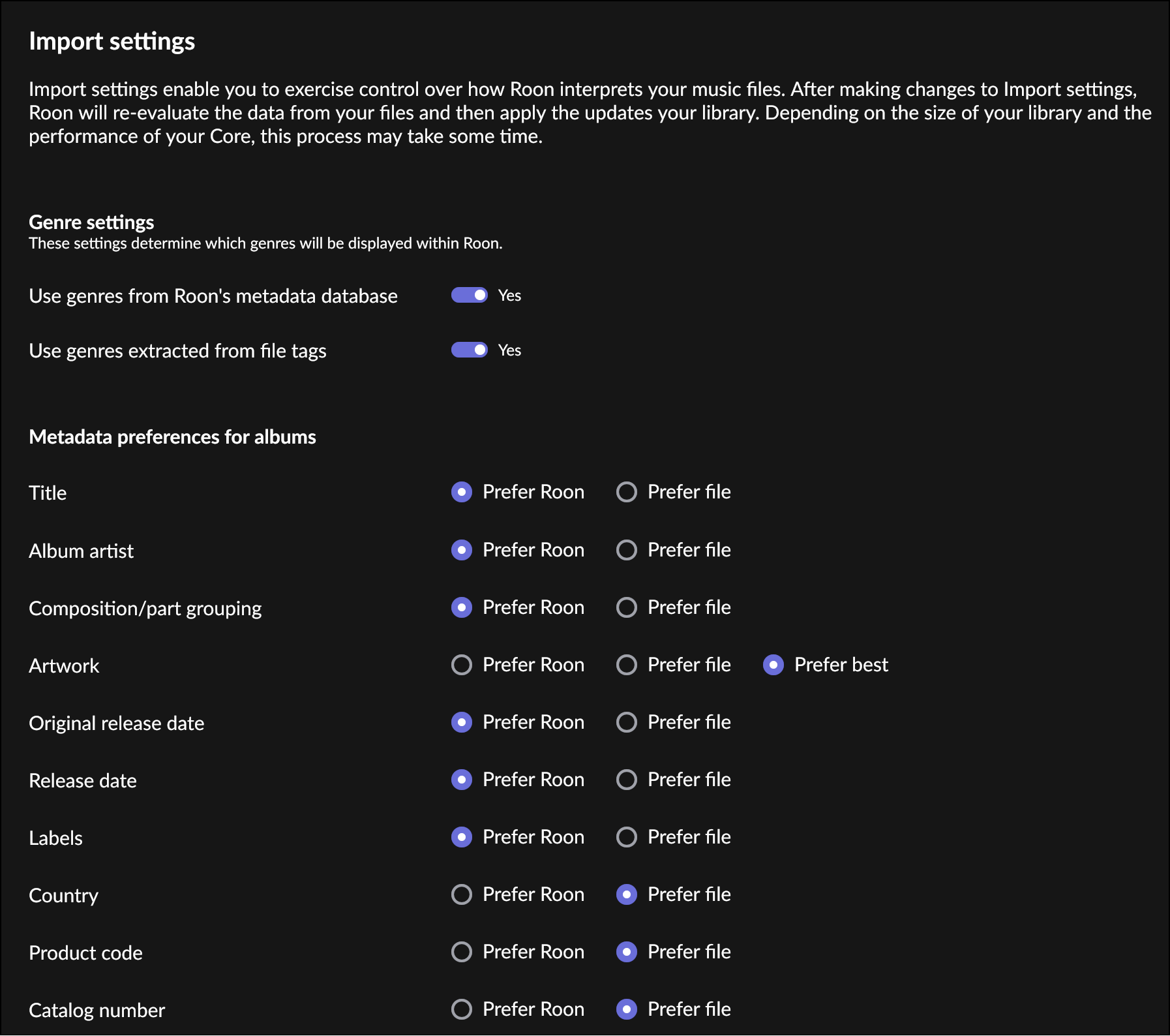The width and height of the screenshot is (1170, 1036).
Task: Click Prefer file radio for Country
Action: click(x=627, y=894)
